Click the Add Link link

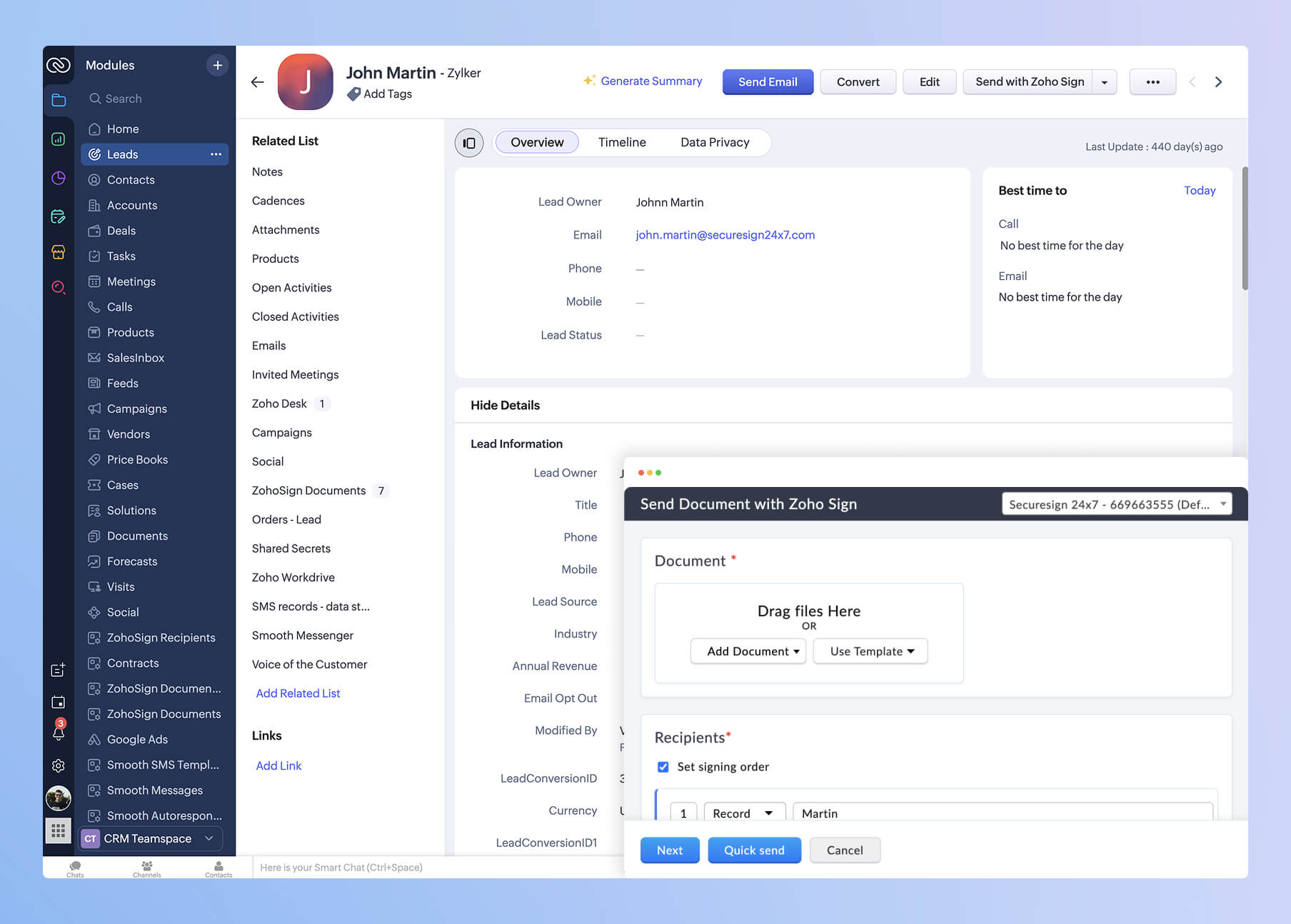click(x=278, y=765)
